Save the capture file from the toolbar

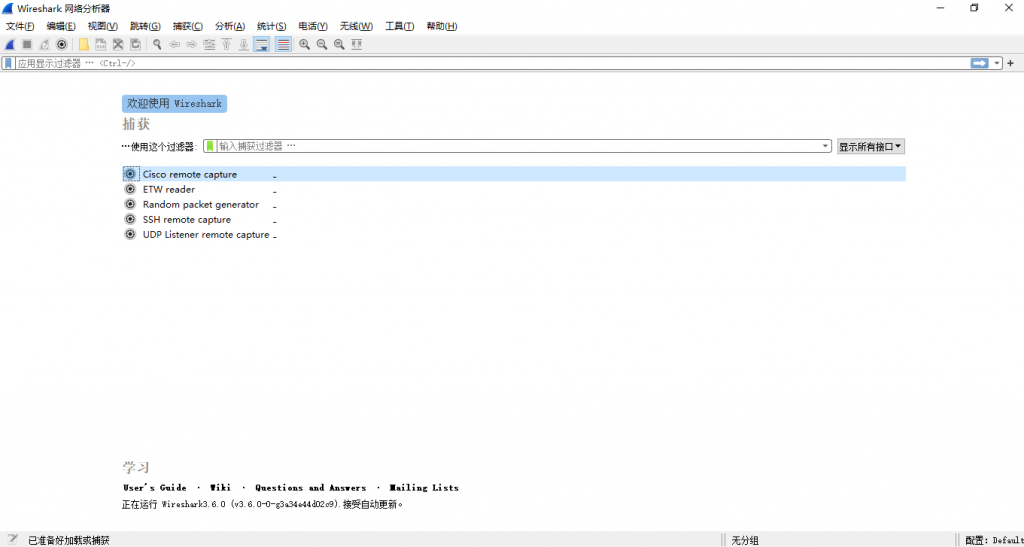tap(101, 44)
